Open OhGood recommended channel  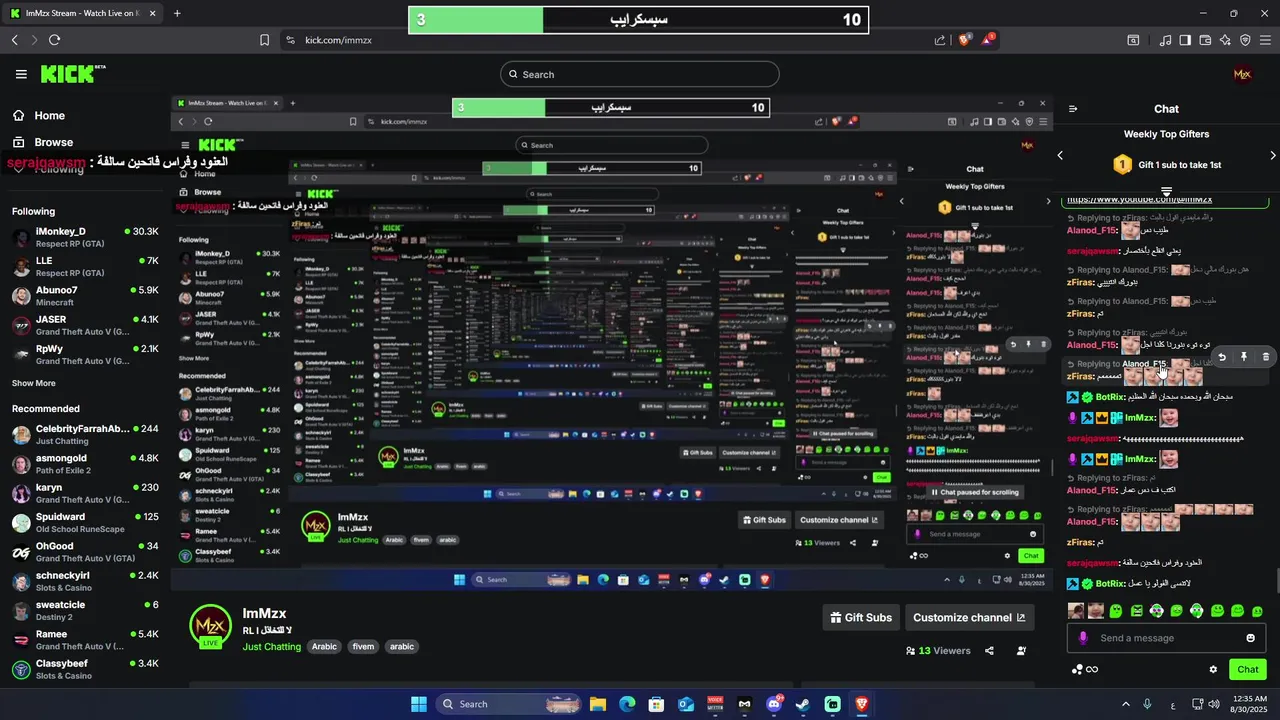[x=85, y=552]
